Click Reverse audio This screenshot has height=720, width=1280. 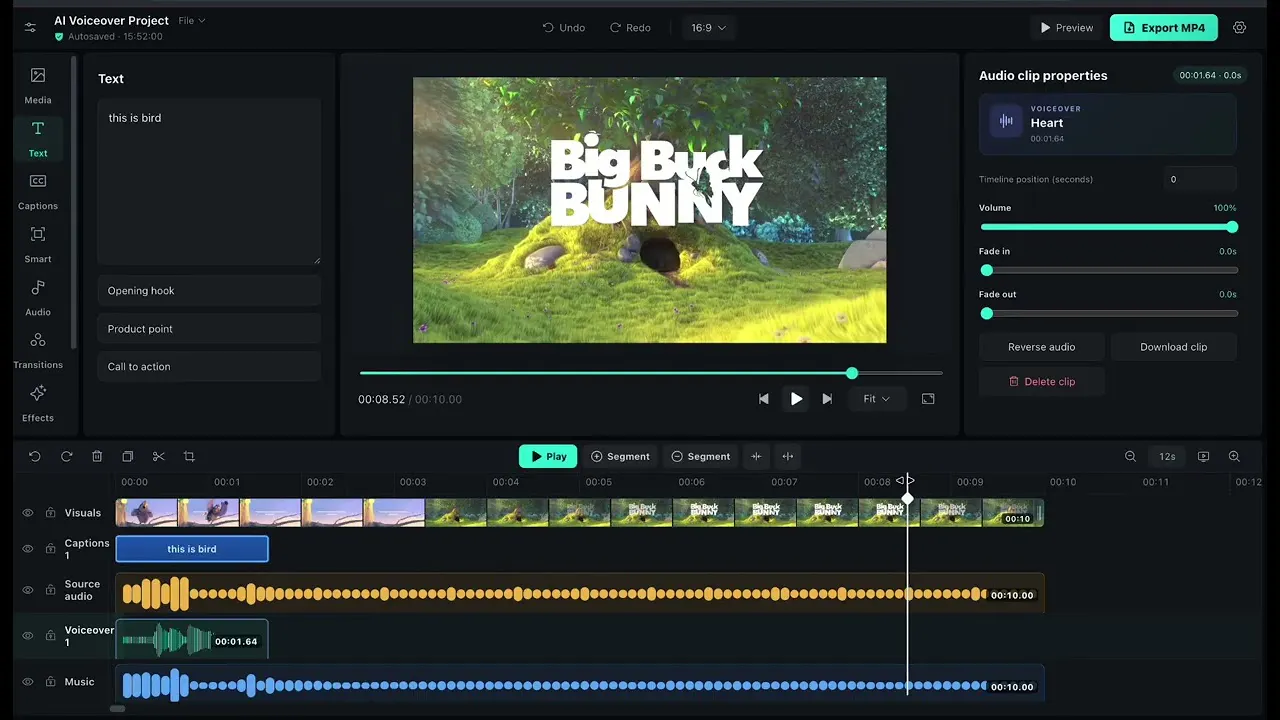(1042, 347)
